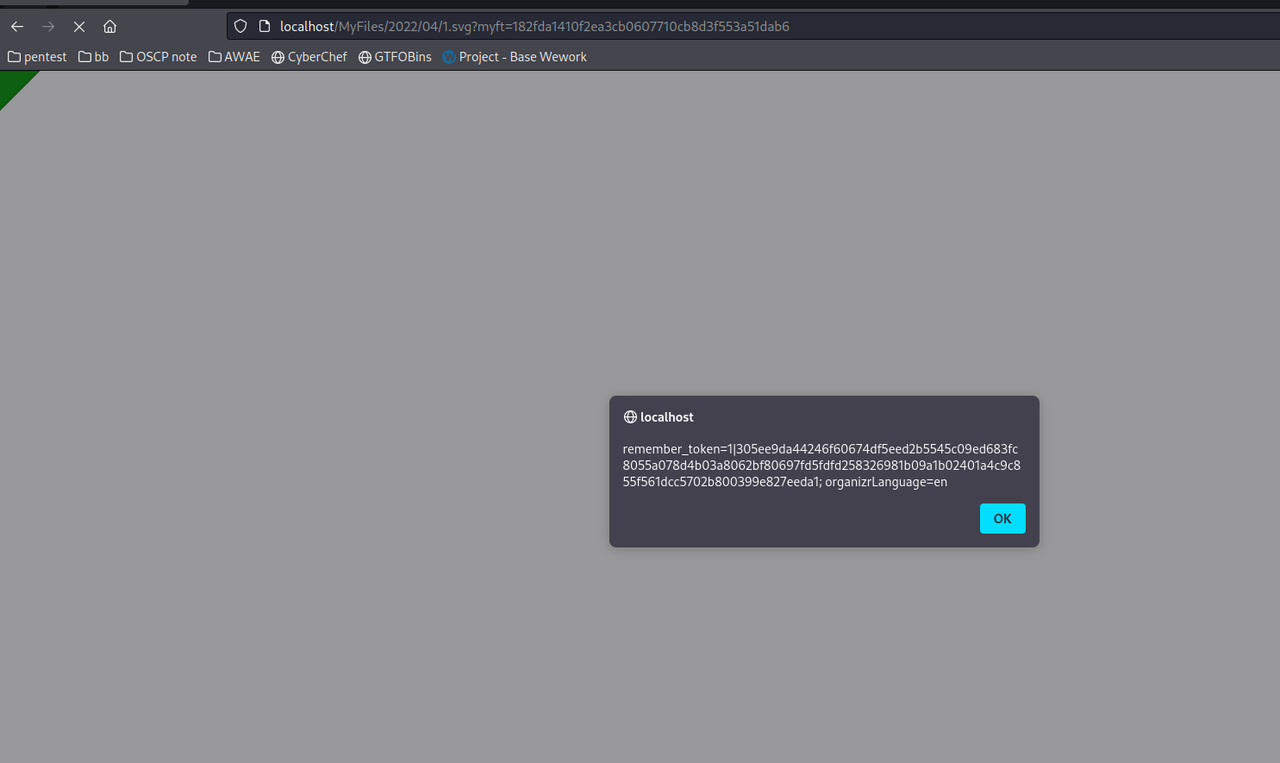This screenshot has width=1280, height=763.
Task: Open the OSCP note folder
Action: pyautogui.click(x=157, y=57)
